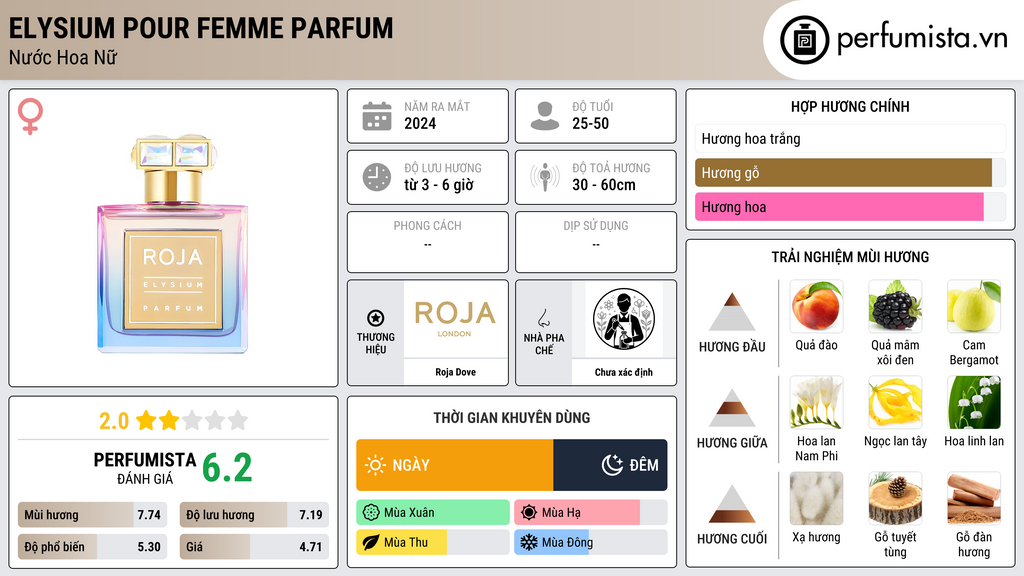Click the Mùa Xuân season bar
This screenshot has height=576, width=1024.
[433, 513]
